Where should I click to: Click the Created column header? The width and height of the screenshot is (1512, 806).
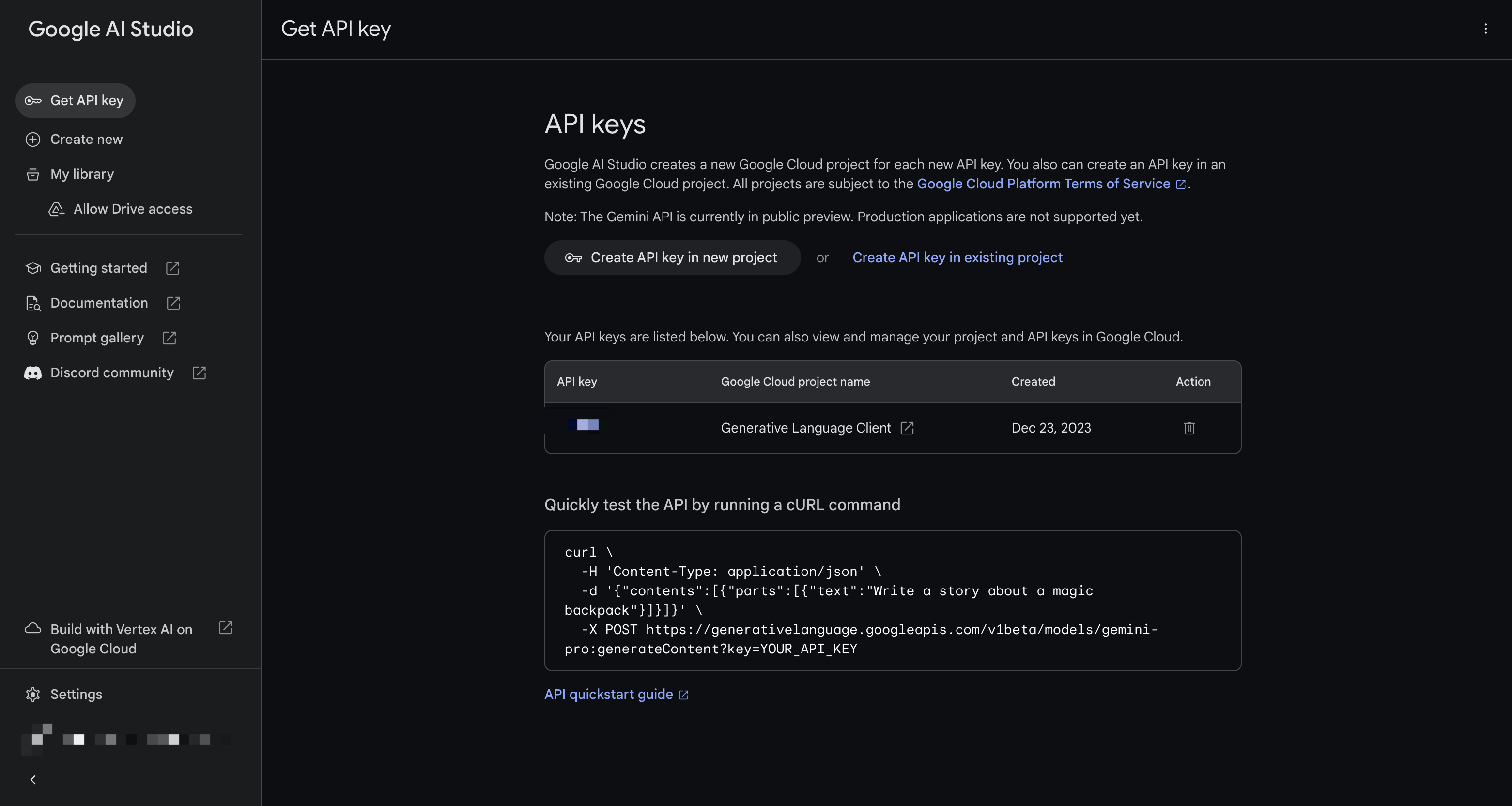click(1033, 382)
